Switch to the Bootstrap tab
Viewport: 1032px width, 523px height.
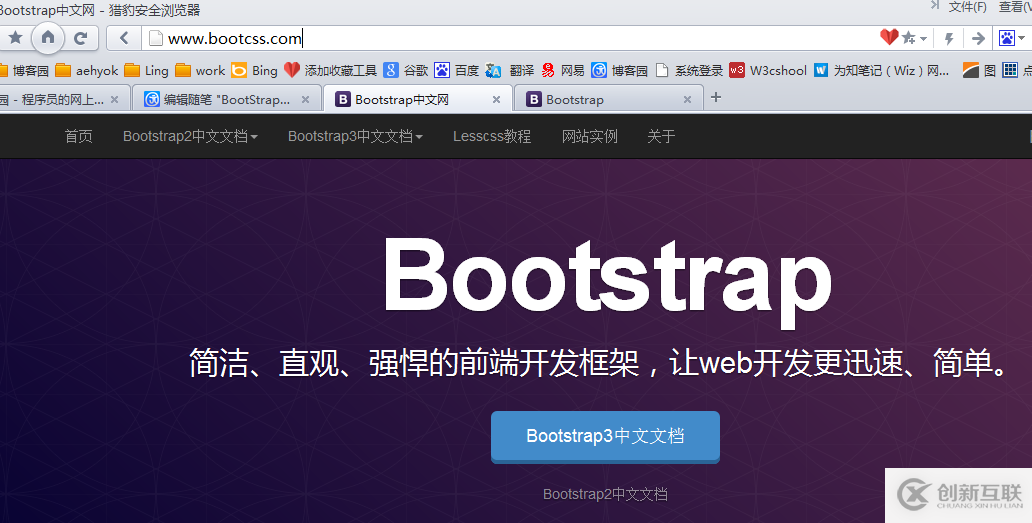[607, 99]
